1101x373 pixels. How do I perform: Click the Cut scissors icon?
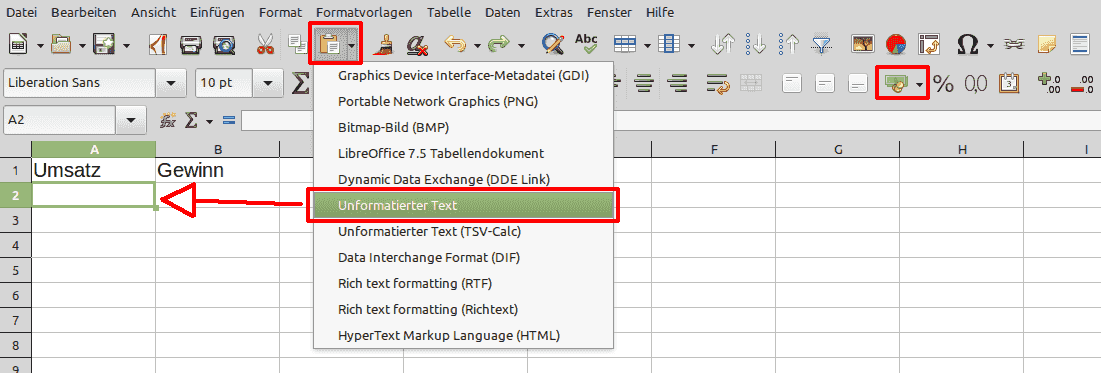[x=265, y=44]
